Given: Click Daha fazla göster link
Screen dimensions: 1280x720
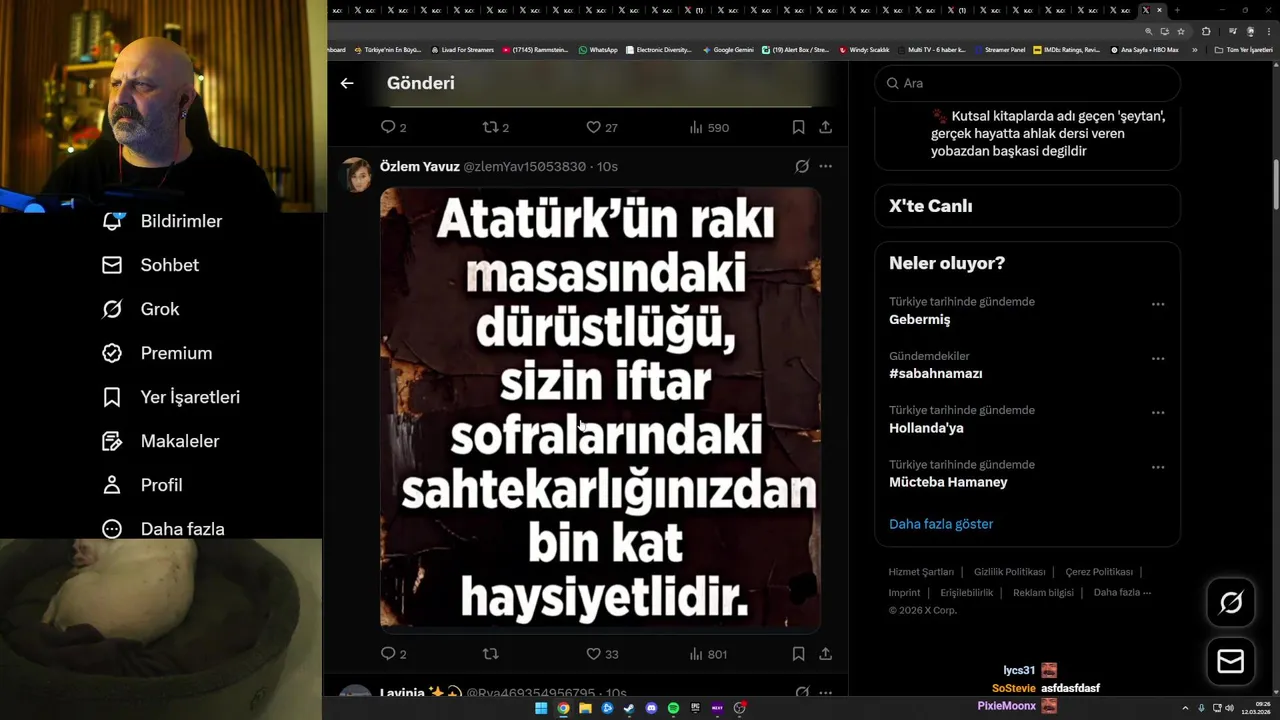Looking at the screenshot, I should point(941,524).
